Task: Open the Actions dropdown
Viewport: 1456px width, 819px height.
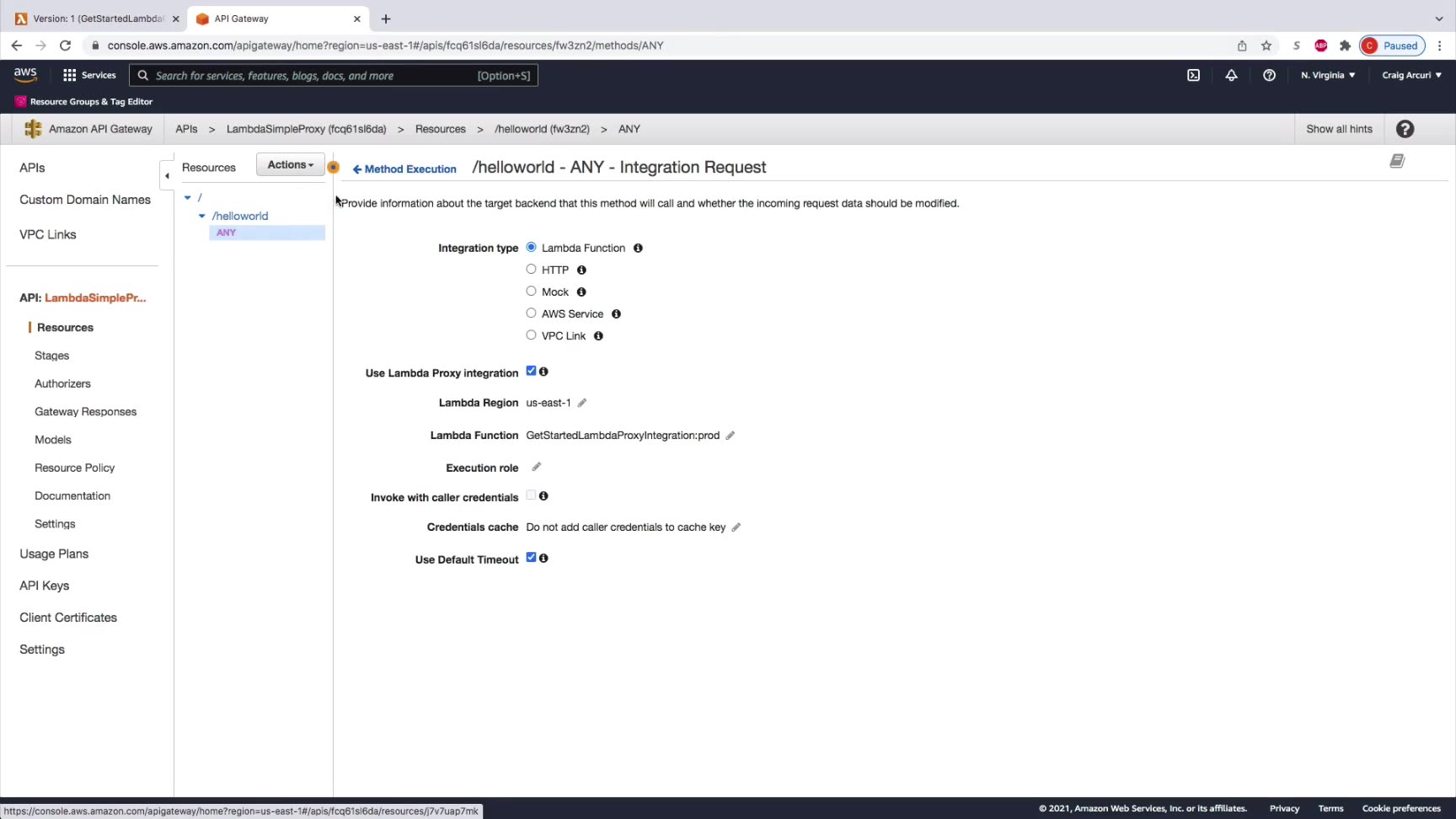Action: pyautogui.click(x=291, y=165)
